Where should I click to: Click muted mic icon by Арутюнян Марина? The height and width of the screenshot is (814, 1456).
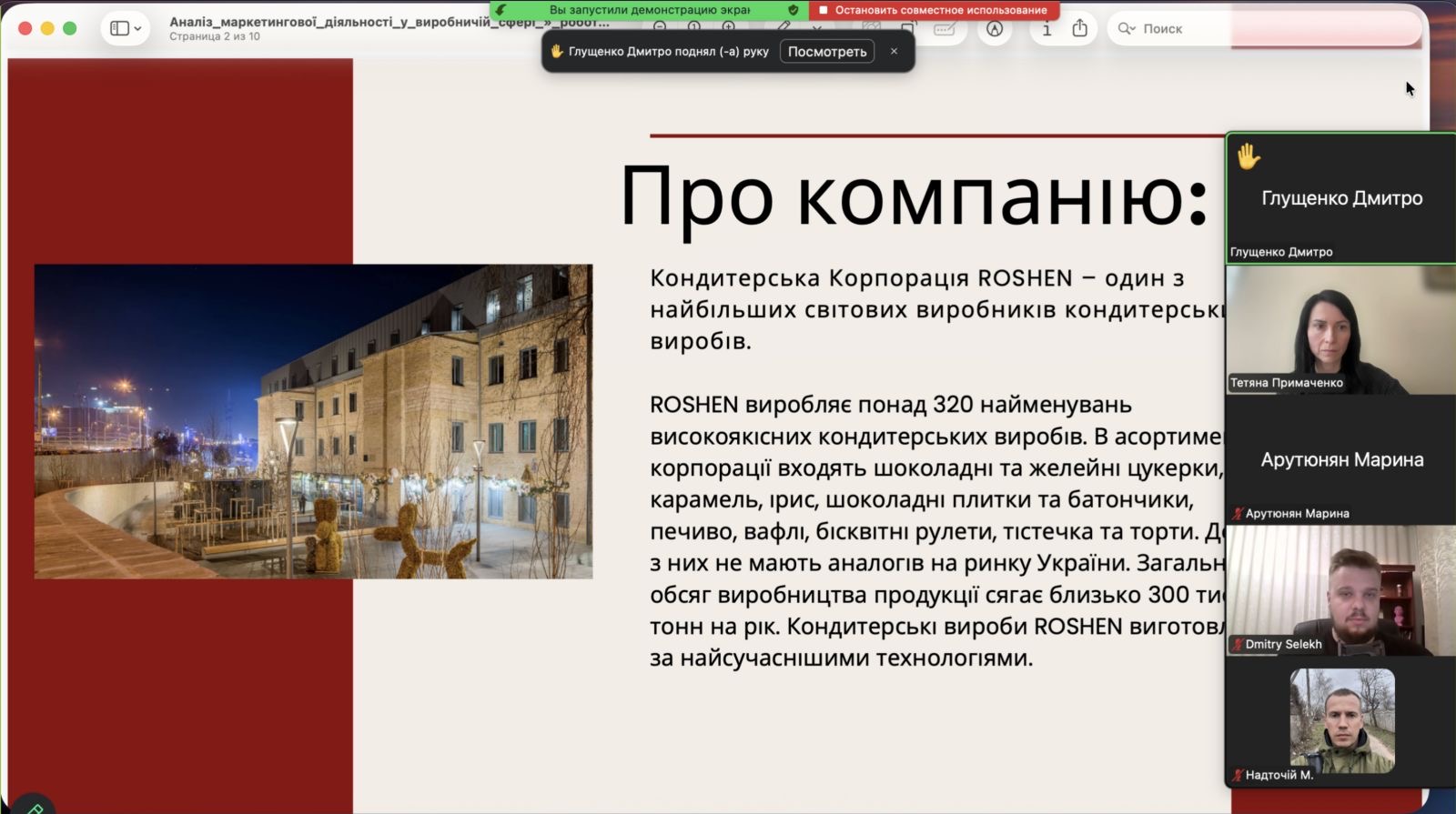click(1237, 514)
